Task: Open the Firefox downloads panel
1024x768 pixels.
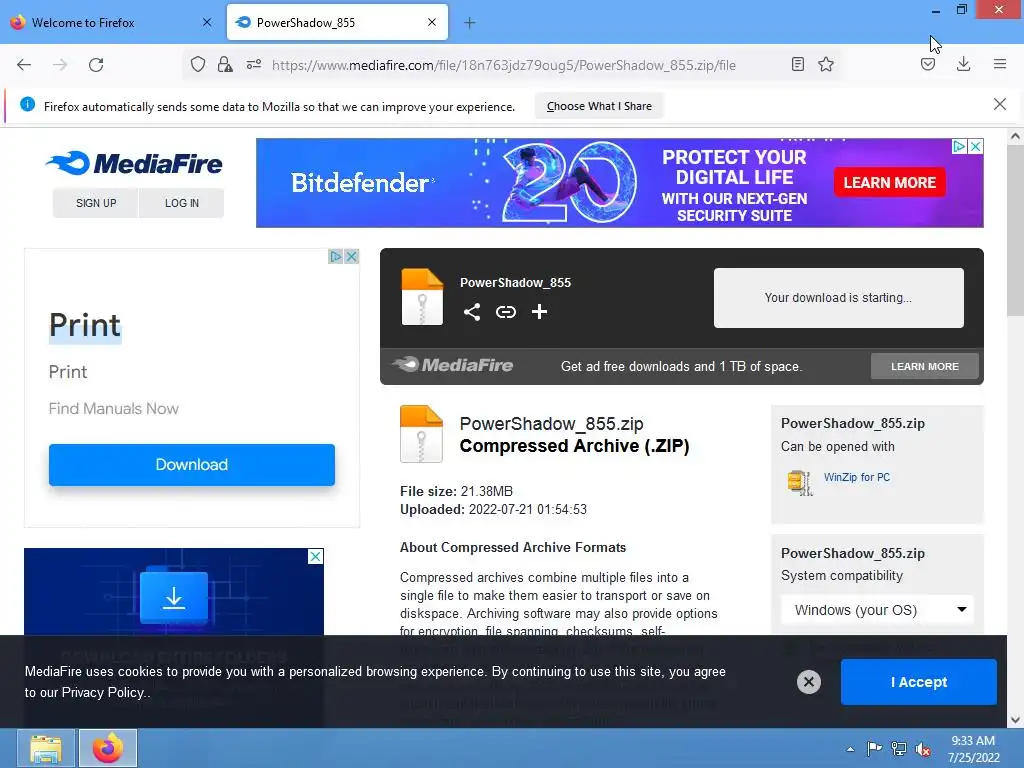Action: tap(963, 64)
